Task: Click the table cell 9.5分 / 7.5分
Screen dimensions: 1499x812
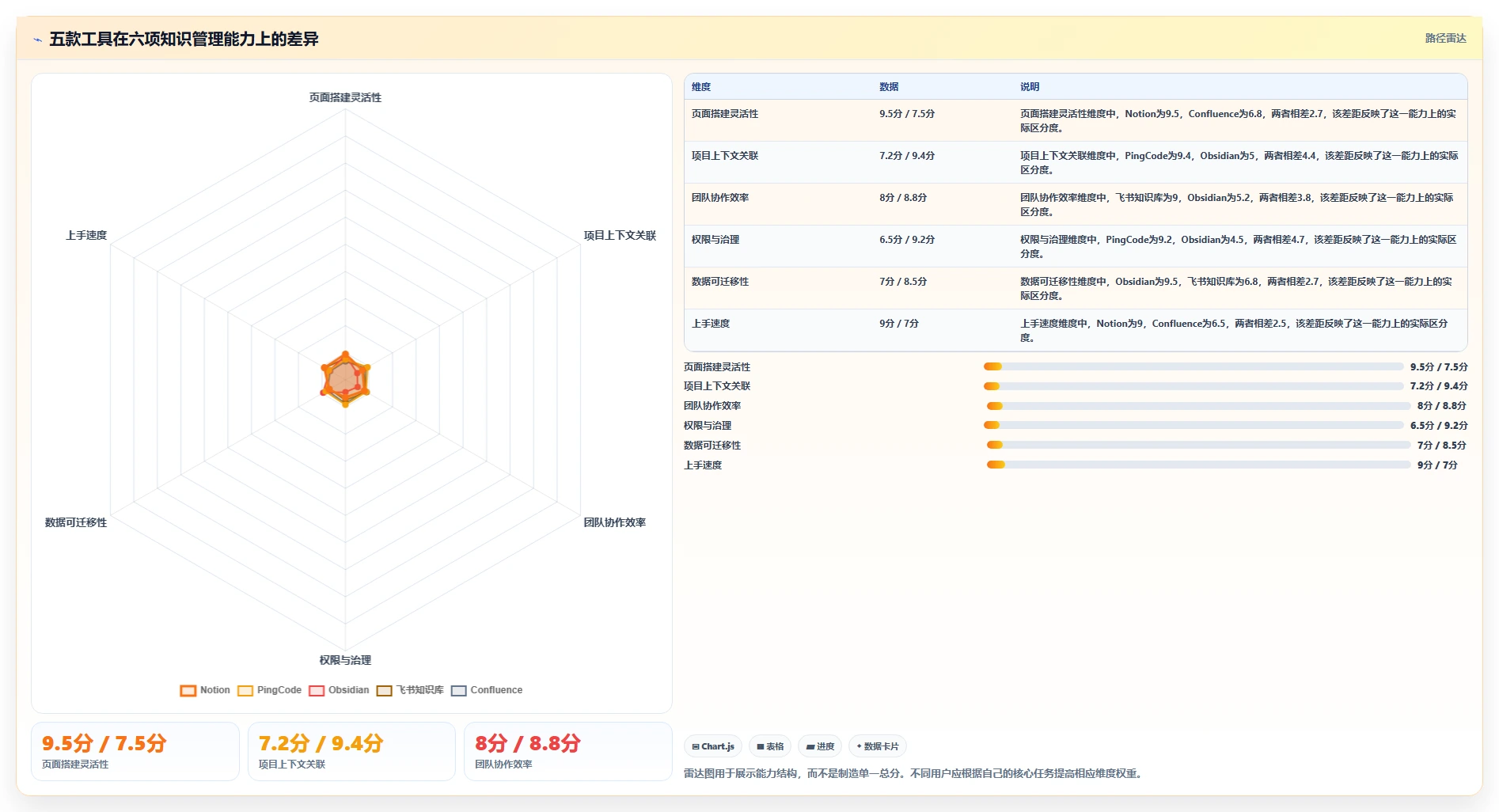Action: coord(907,114)
